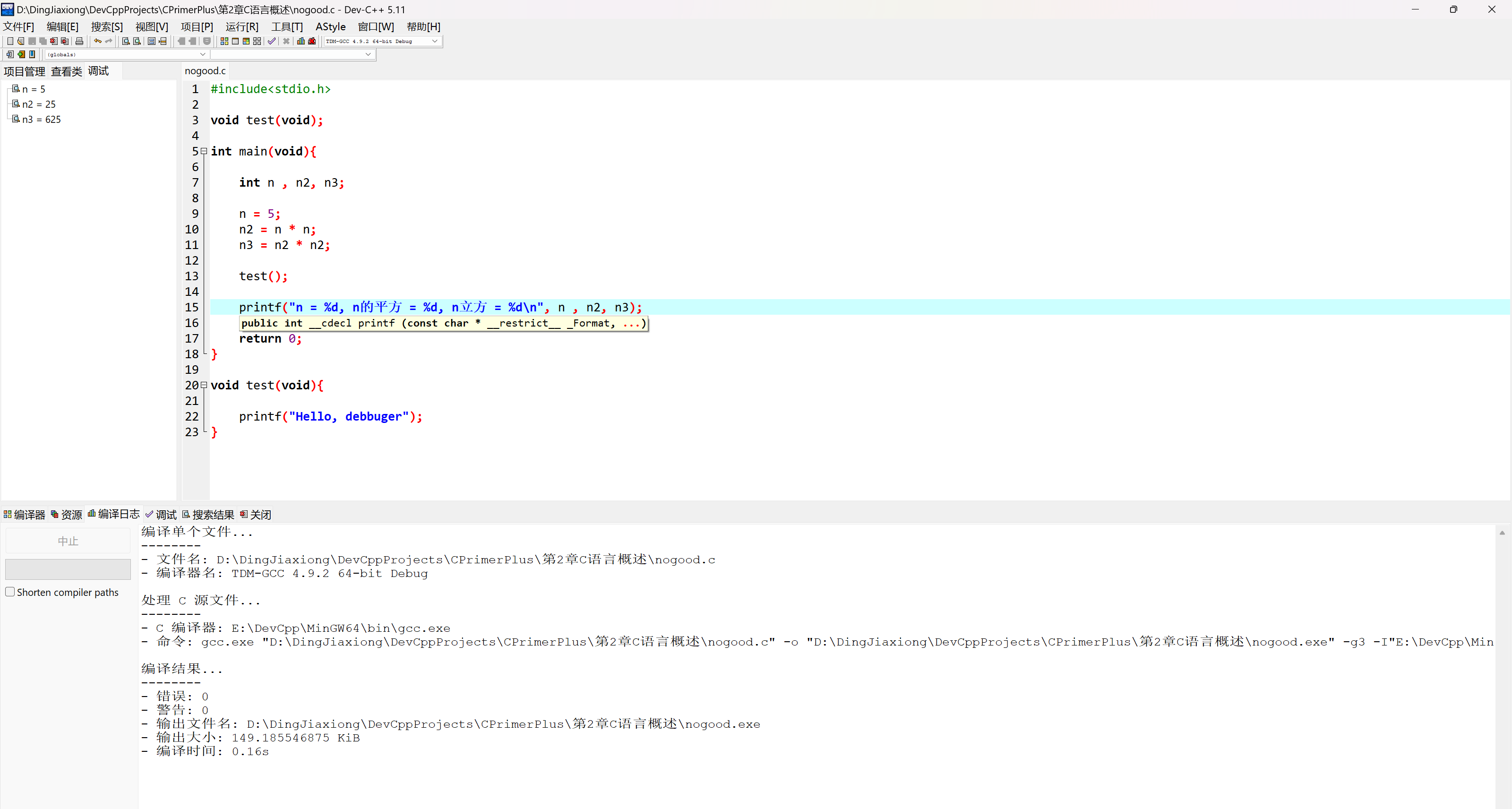The image size is (1512, 809).
Task: Open the (globals) scope dropdown
Action: [203, 55]
